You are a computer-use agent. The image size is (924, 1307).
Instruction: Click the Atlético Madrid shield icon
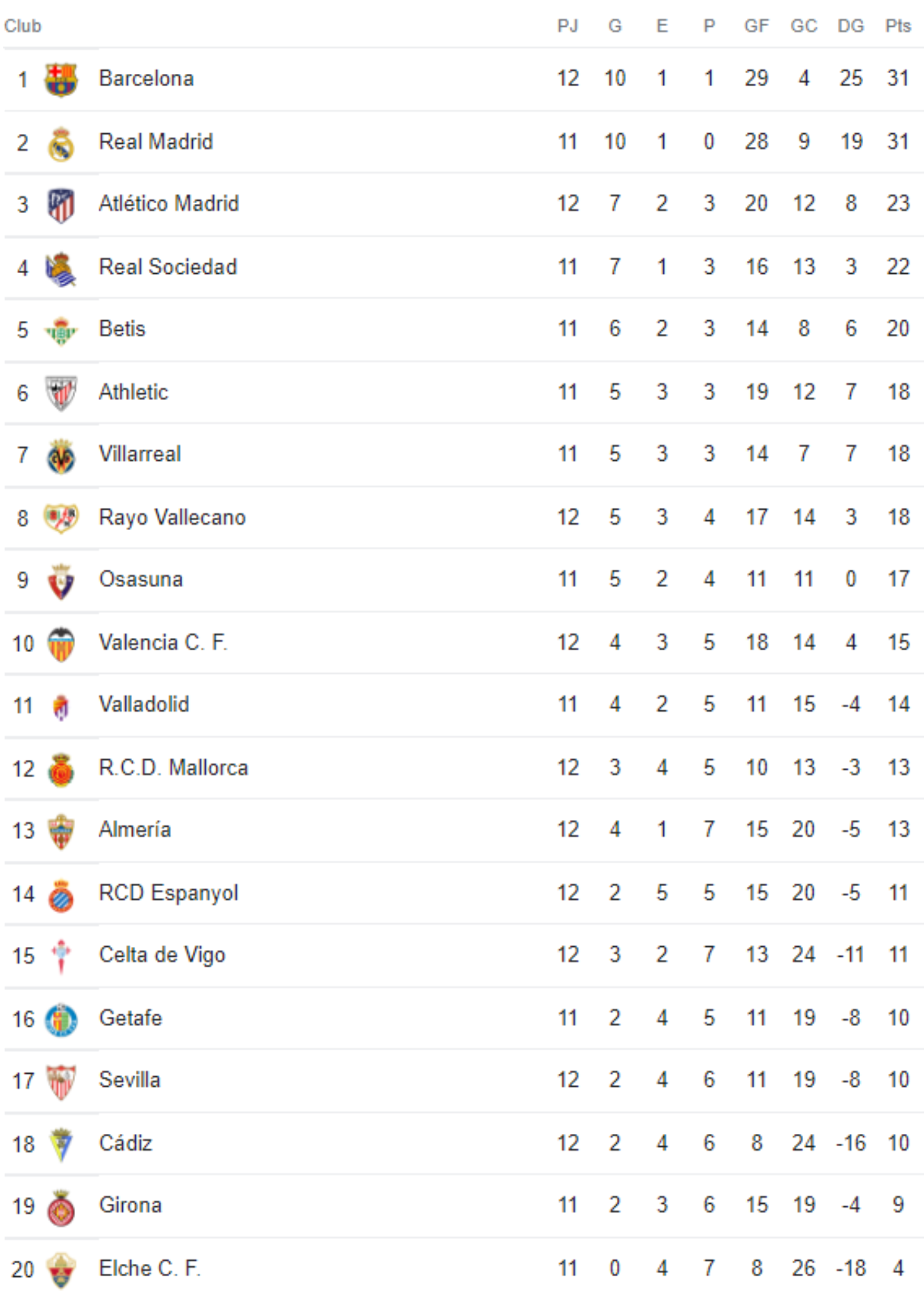(61, 205)
